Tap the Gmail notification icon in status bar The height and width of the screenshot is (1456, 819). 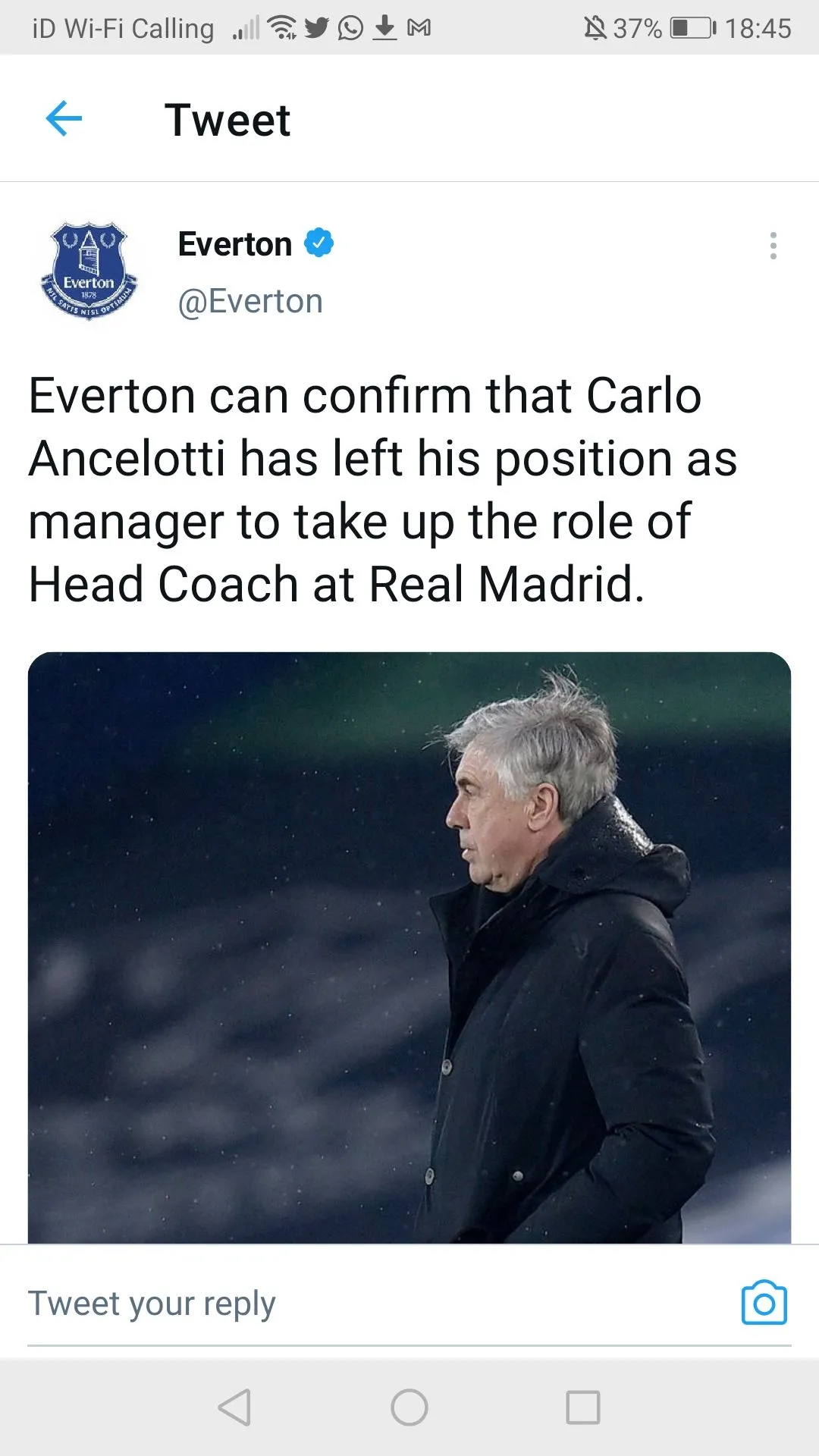pos(419,28)
